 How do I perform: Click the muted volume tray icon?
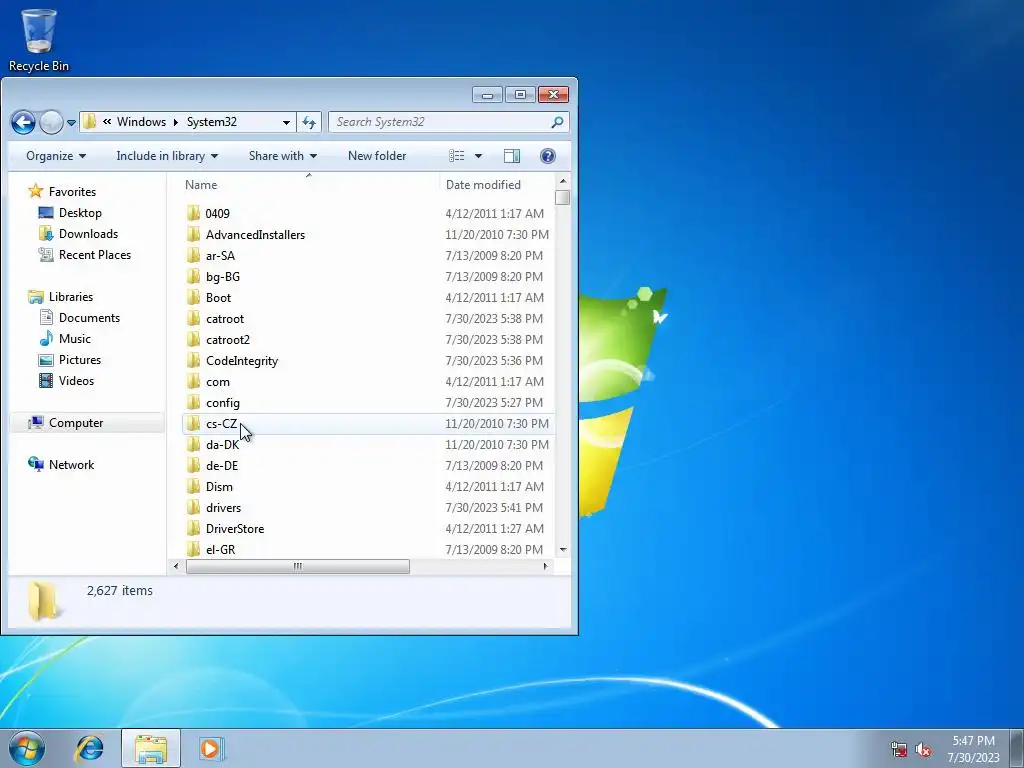click(923, 749)
